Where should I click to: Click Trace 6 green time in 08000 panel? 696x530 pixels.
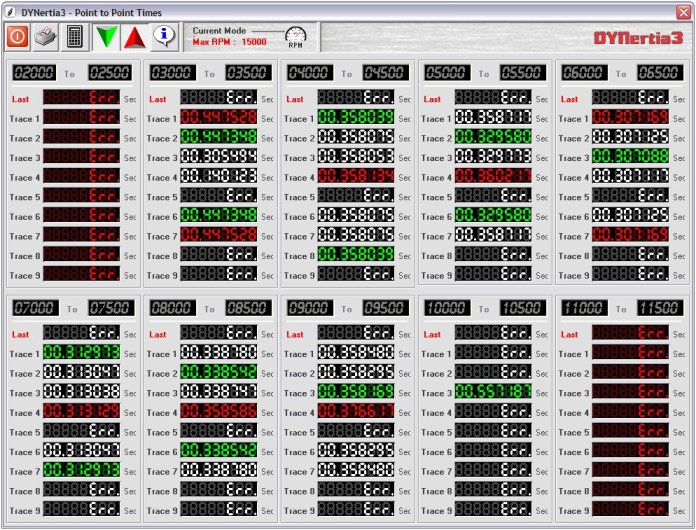(218, 452)
